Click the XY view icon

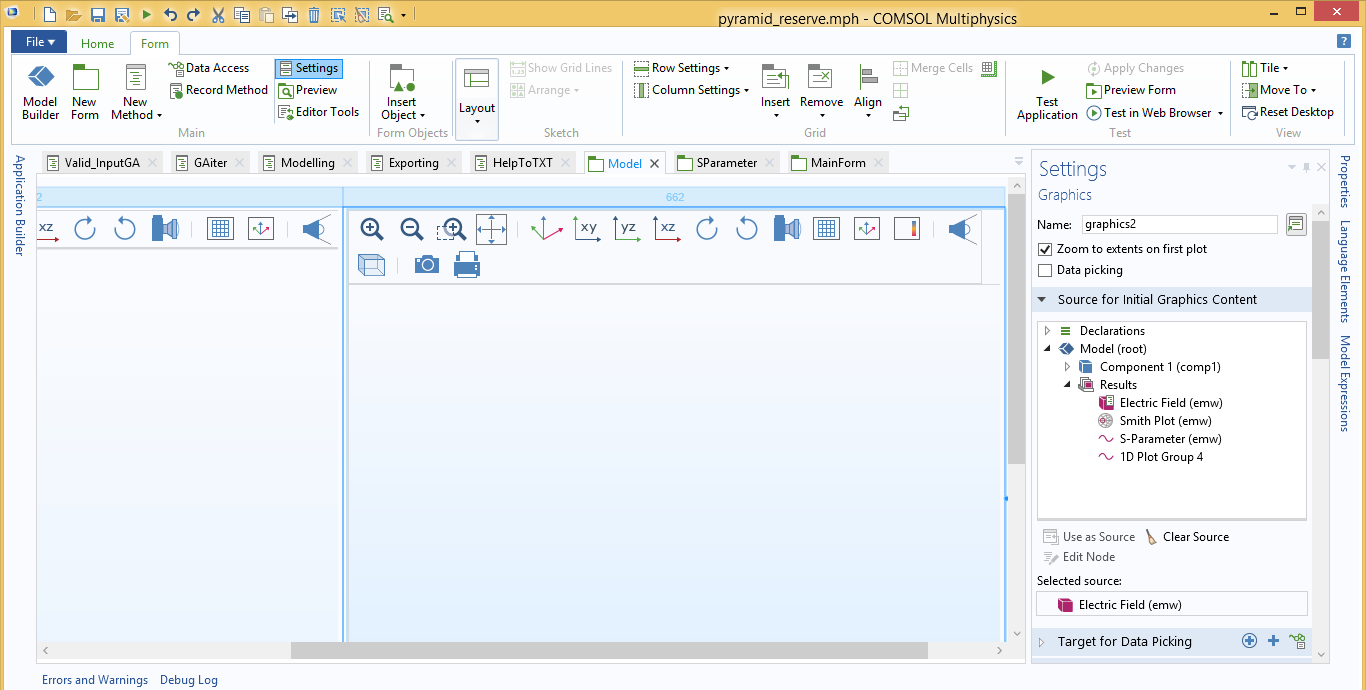coord(588,229)
